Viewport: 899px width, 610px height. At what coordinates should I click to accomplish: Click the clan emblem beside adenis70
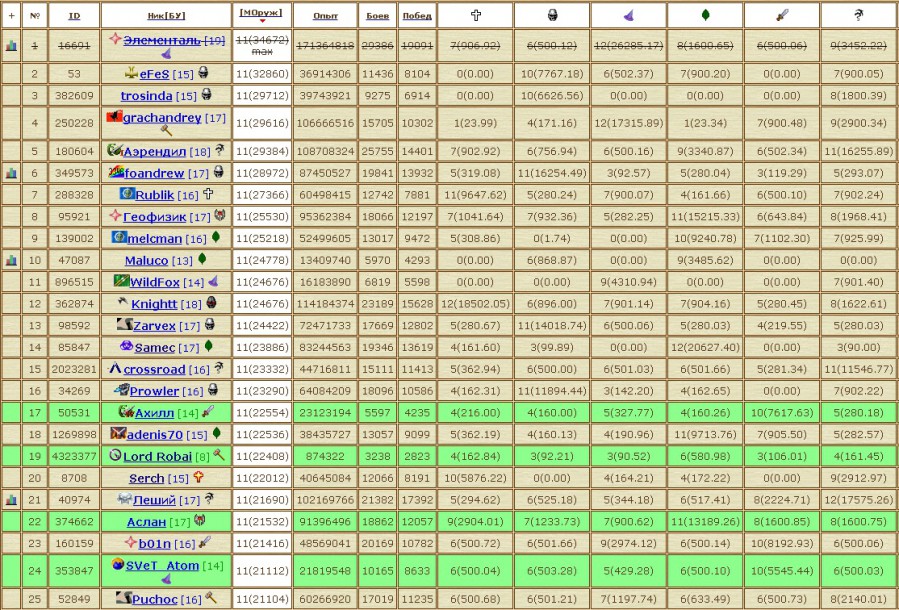[118, 433]
